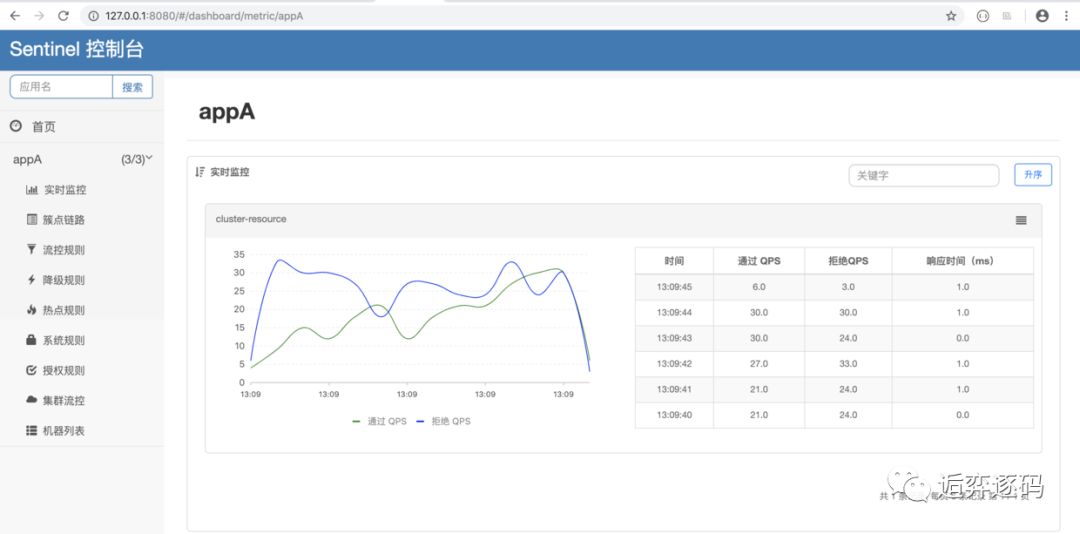Click the table list icon for 机器列表
This screenshot has width=1080, height=534.
tap(32, 430)
